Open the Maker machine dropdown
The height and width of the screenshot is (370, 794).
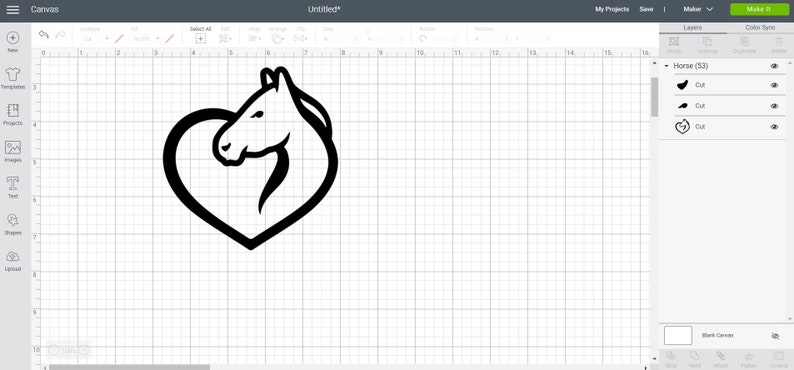tap(698, 9)
